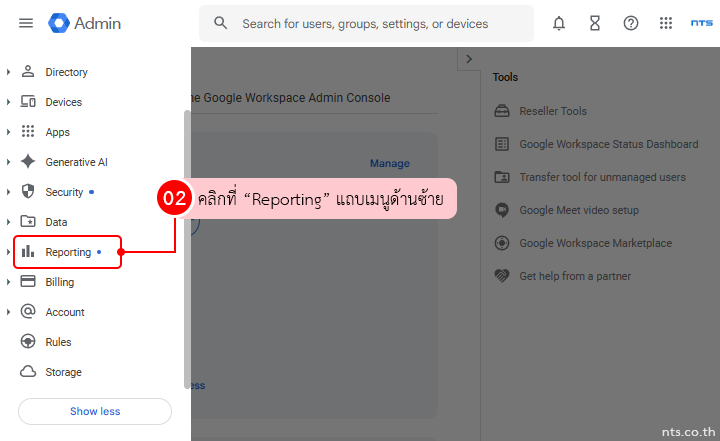Viewport: 720px width, 441px height.
Task: Collapse the Tools side panel chevron
Action: pos(469,60)
